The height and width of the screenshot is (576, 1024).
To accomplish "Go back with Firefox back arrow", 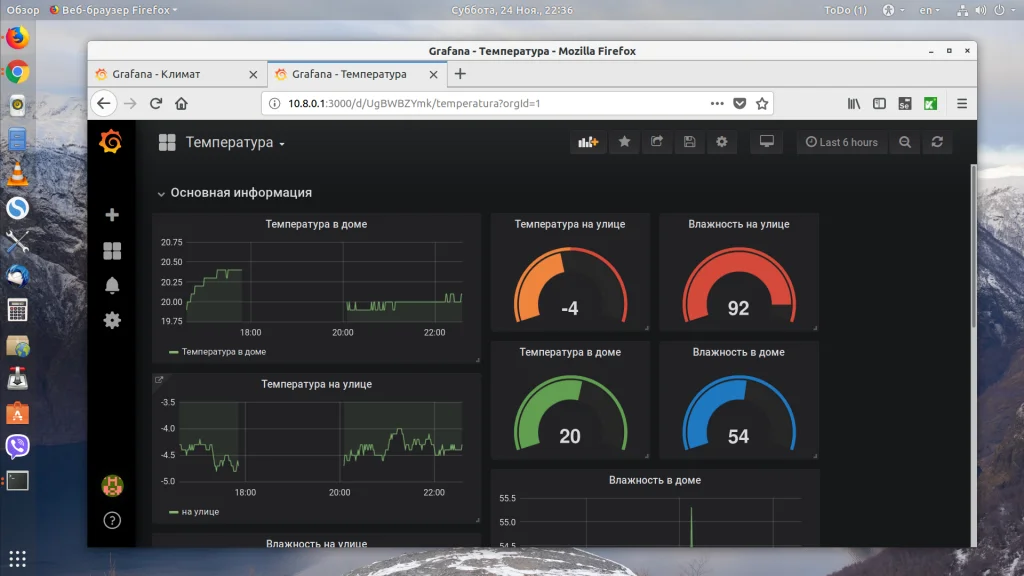I will 104,103.
